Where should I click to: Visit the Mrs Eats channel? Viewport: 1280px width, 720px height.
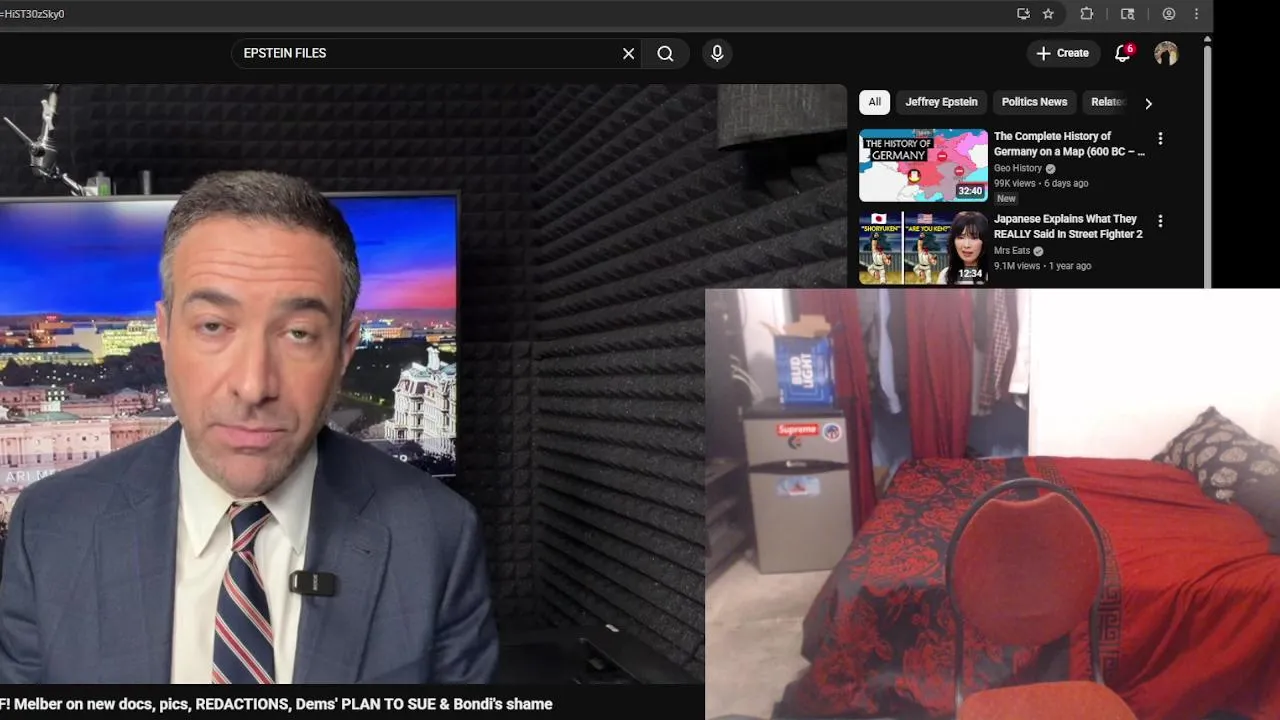coord(1012,251)
